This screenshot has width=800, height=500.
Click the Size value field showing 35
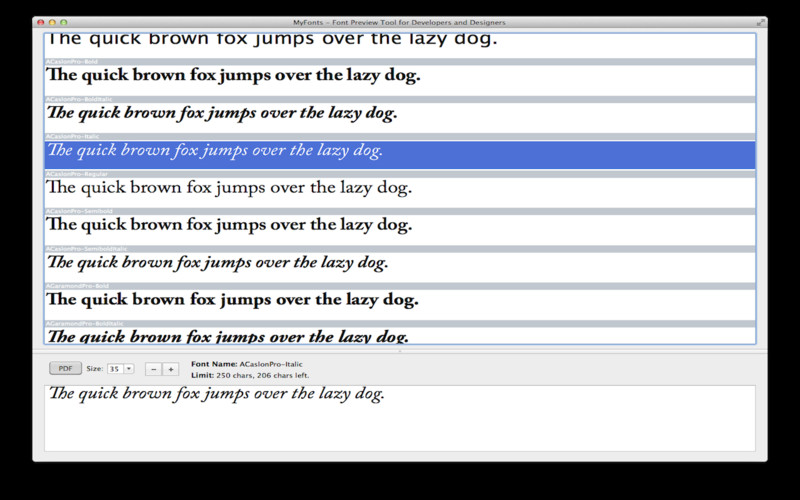pyautogui.click(x=115, y=368)
